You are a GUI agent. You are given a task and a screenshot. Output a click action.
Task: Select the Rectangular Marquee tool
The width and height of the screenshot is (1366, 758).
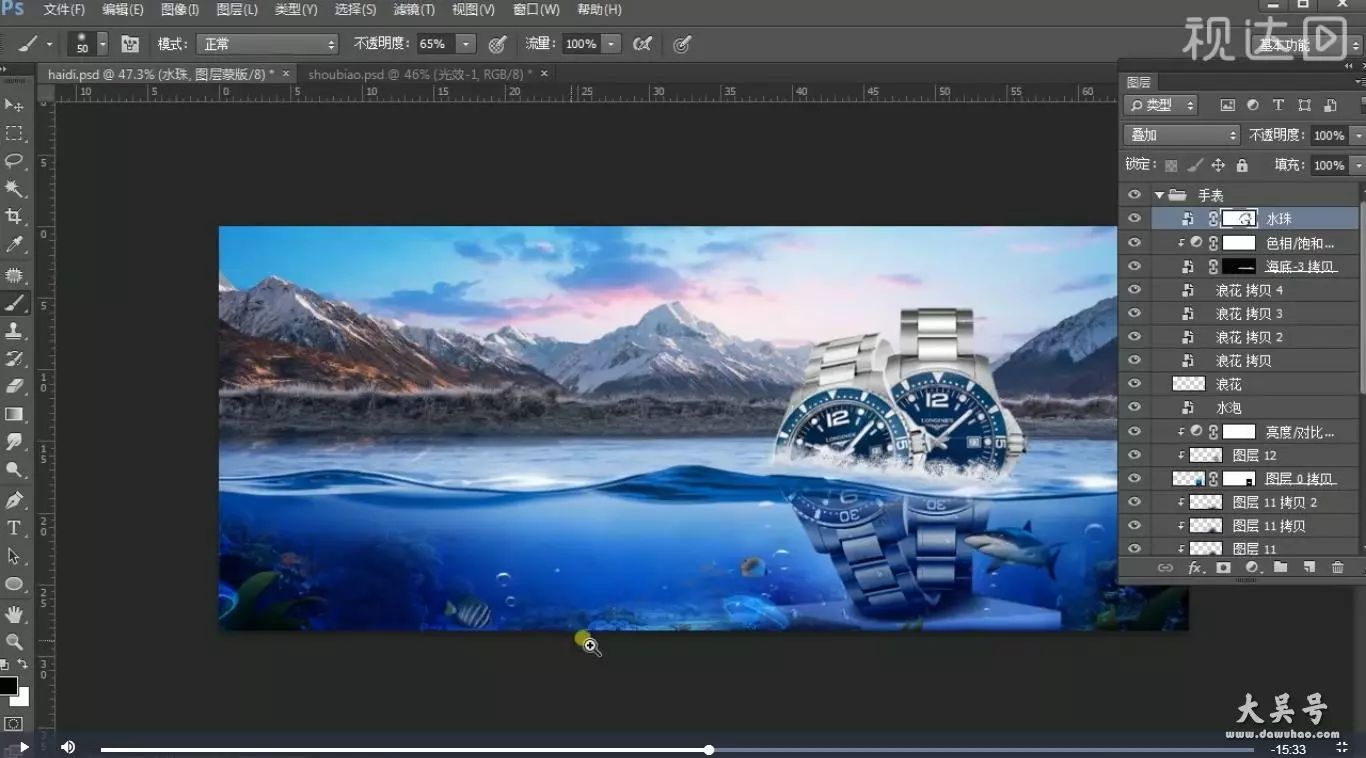[x=14, y=133]
